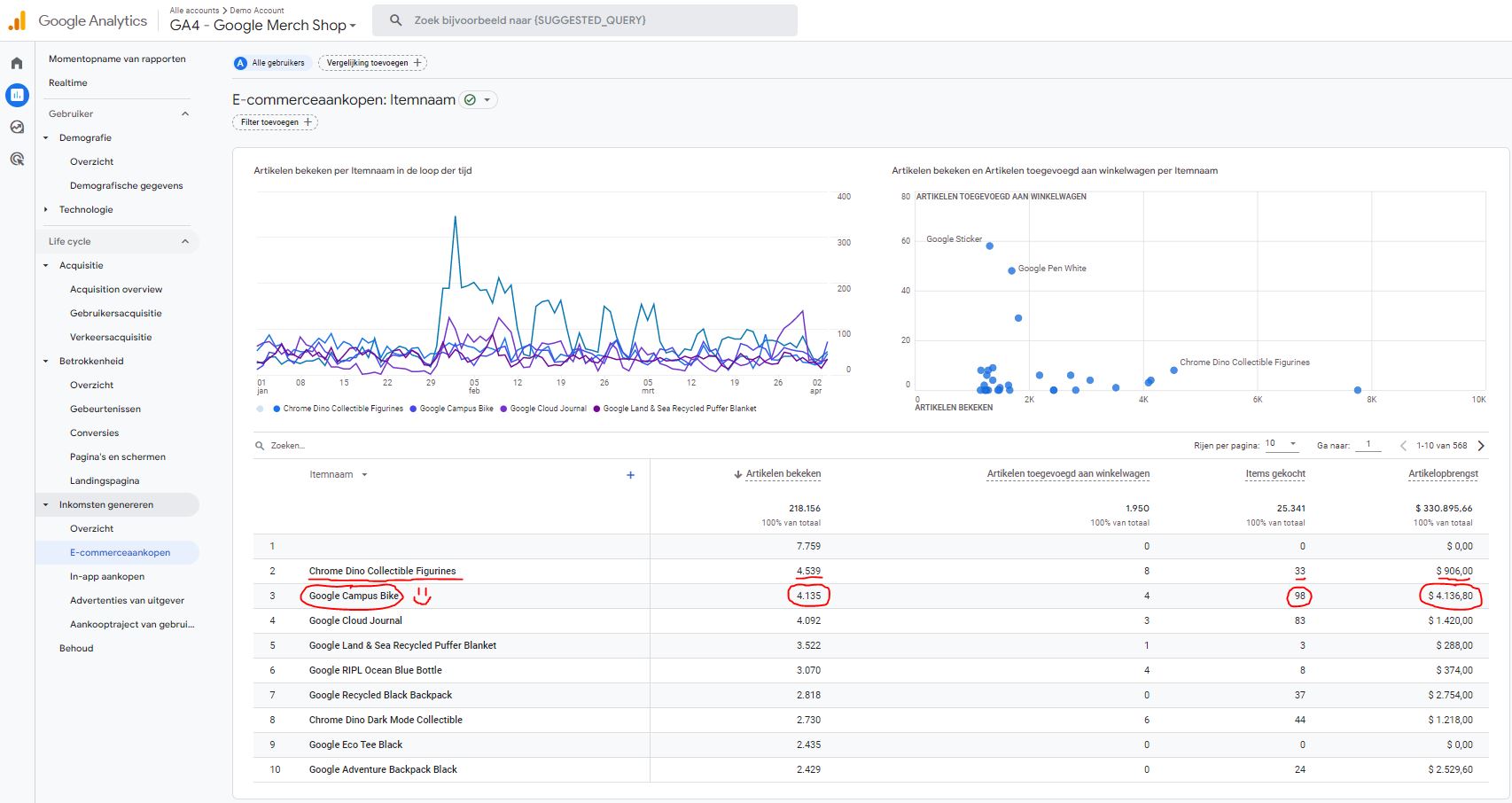Click the plus icon to add table dimension
This screenshot has width=1512, height=803.
[x=630, y=475]
